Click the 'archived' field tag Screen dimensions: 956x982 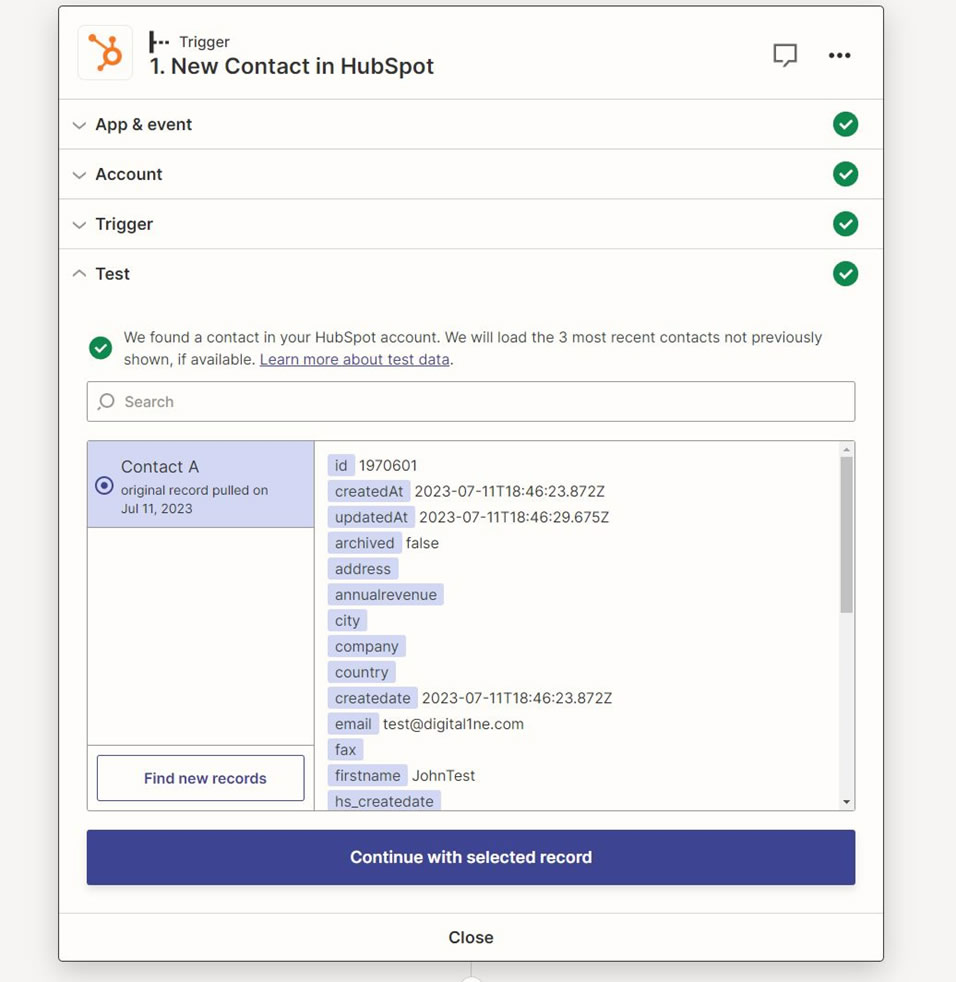(x=365, y=543)
